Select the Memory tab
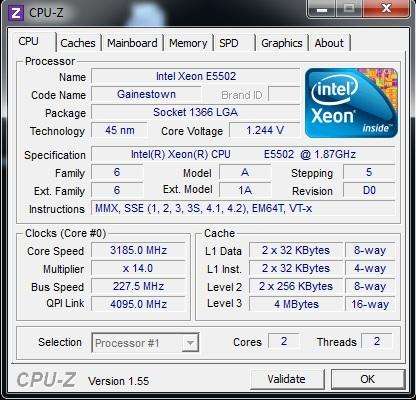Screen dimensions: 416x400 pyautogui.click(x=188, y=43)
